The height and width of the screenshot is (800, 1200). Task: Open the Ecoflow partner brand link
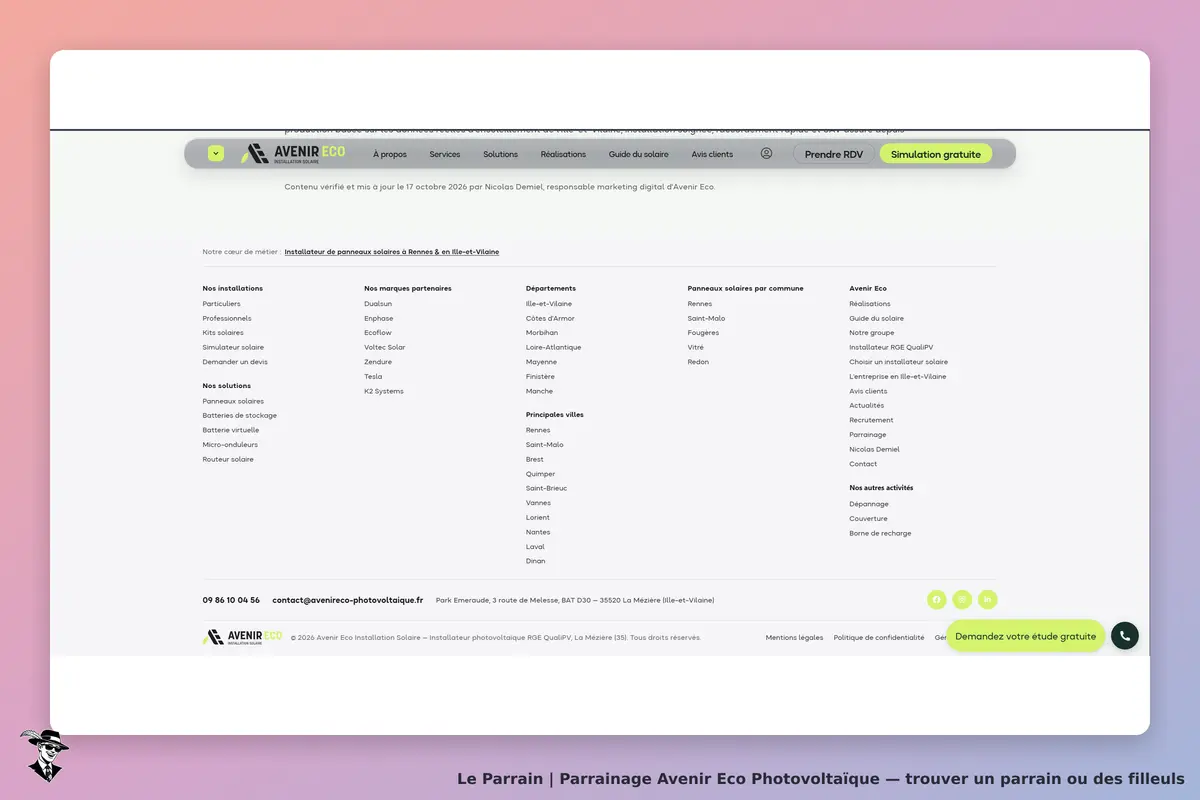(x=378, y=333)
